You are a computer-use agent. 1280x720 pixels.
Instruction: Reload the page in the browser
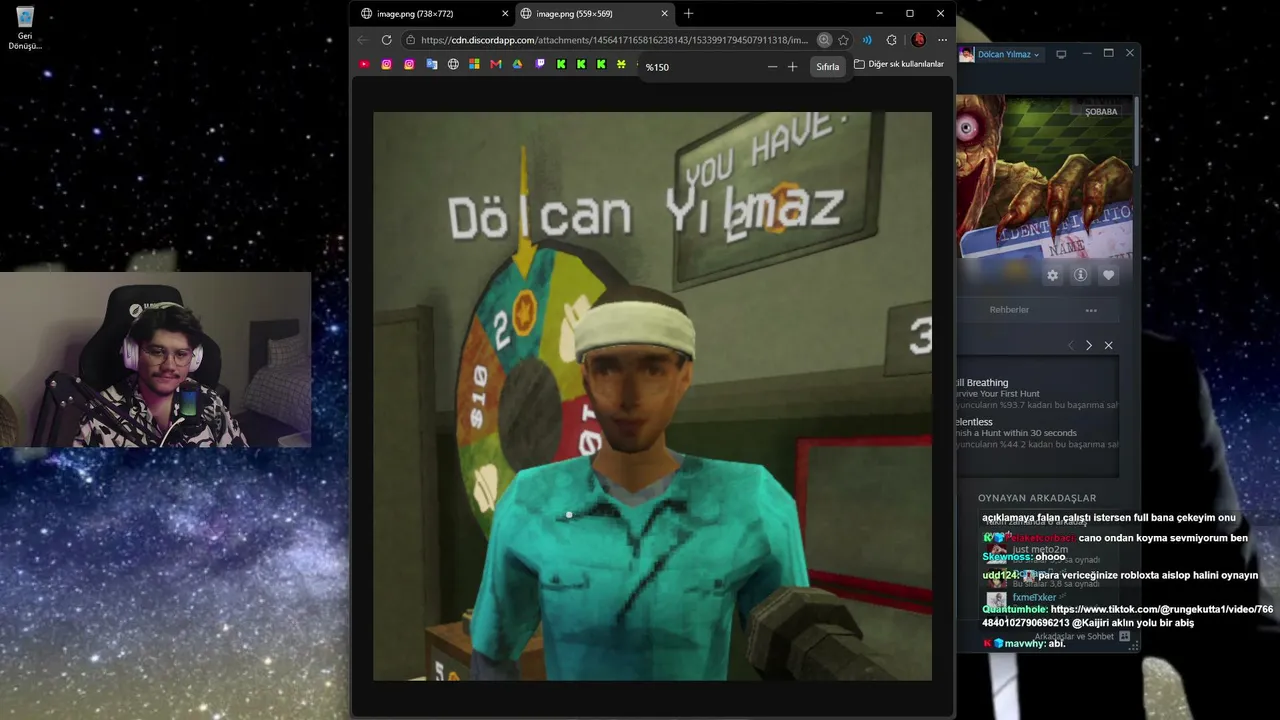tap(387, 40)
